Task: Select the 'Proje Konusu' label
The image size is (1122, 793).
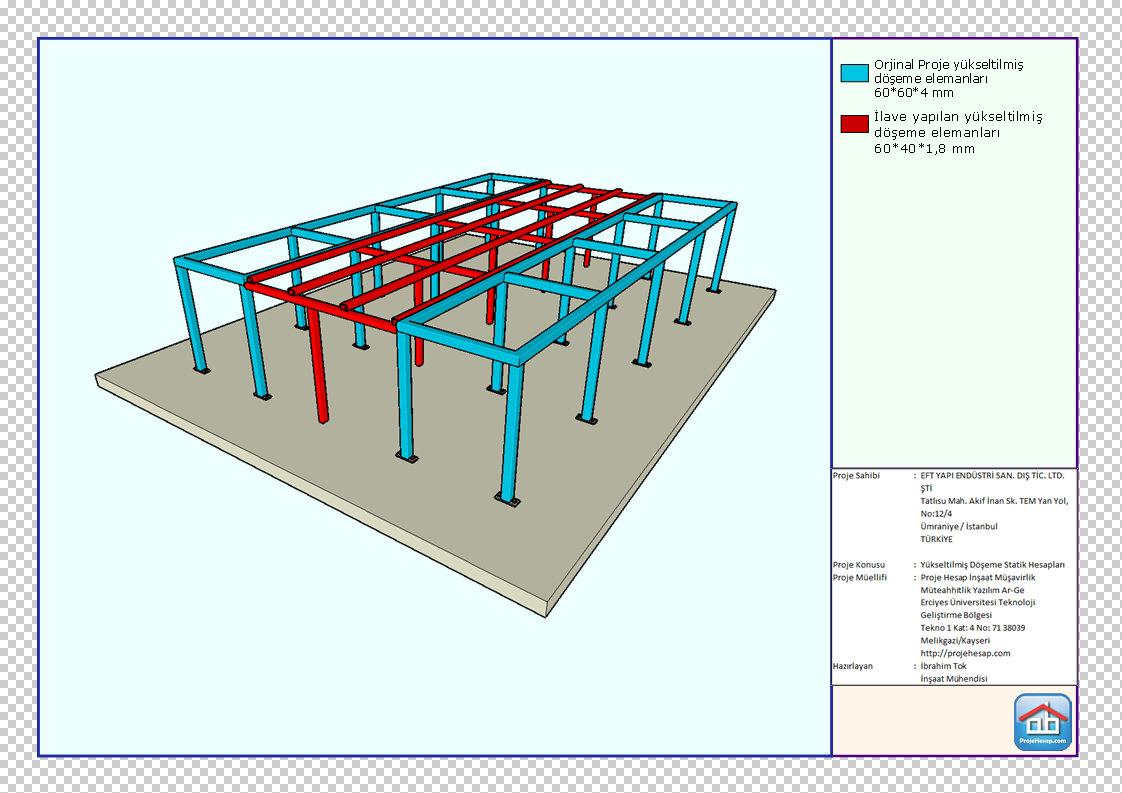Action: click(x=858, y=565)
